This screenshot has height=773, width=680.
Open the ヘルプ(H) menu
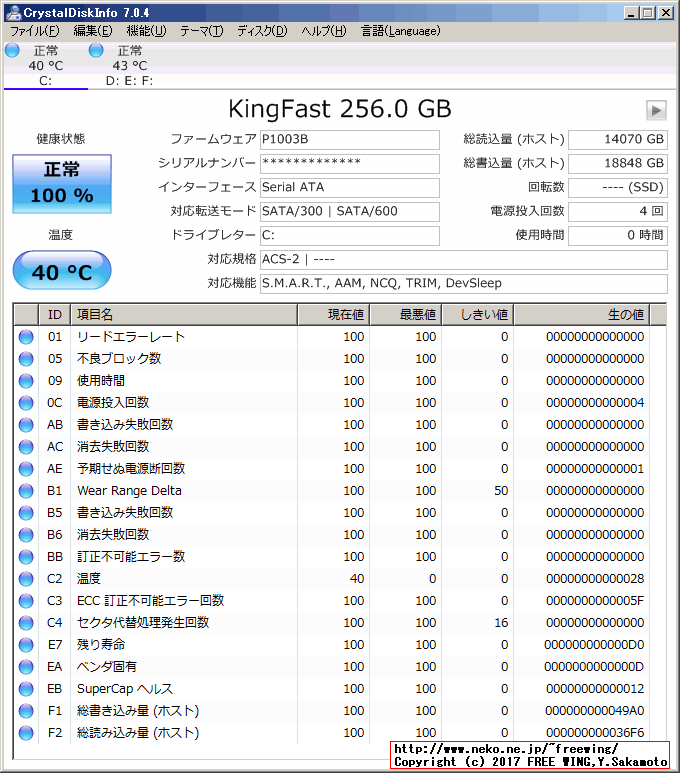[x=324, y=31]
